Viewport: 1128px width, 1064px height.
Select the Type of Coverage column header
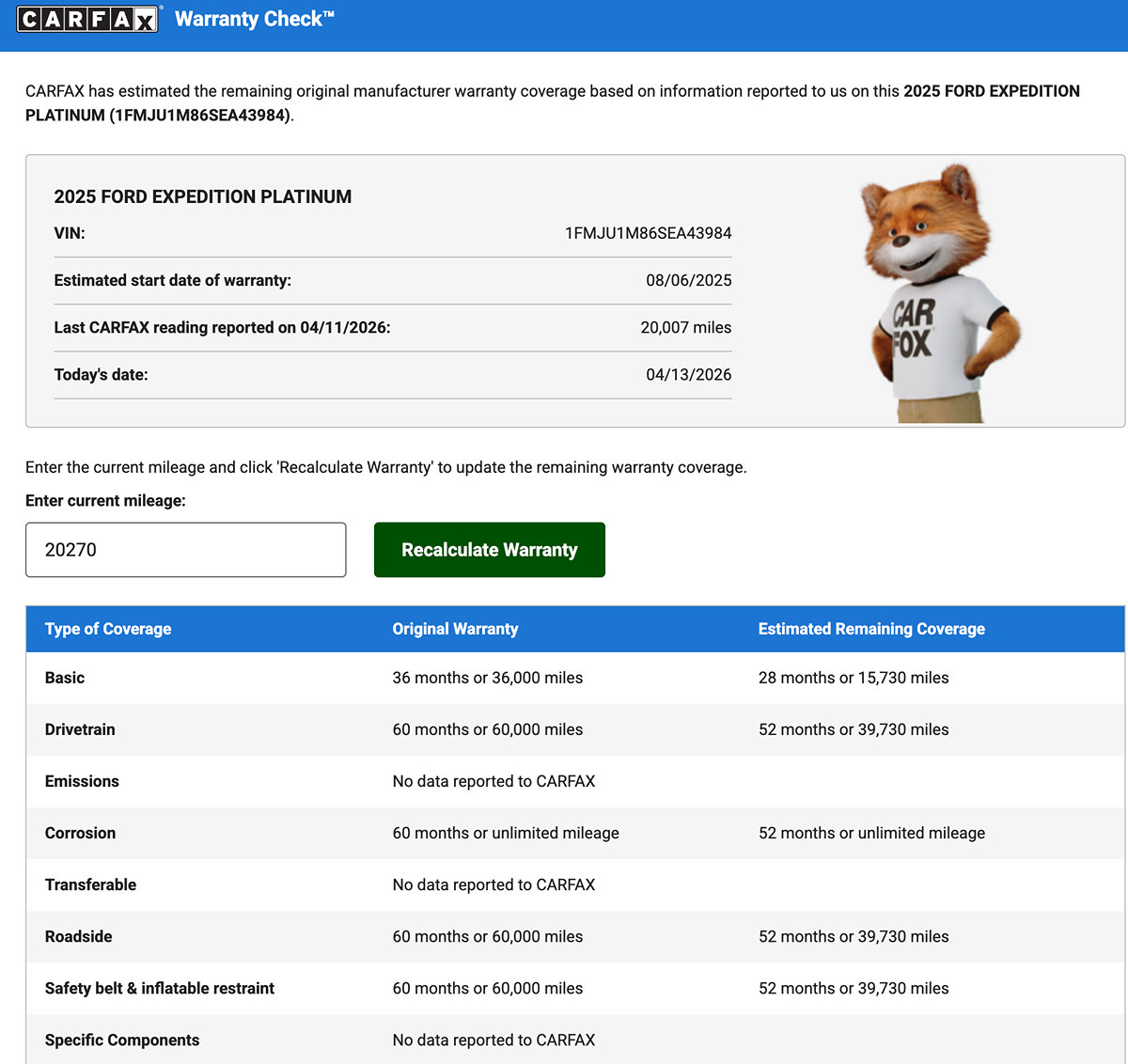(x=108, y=629)
